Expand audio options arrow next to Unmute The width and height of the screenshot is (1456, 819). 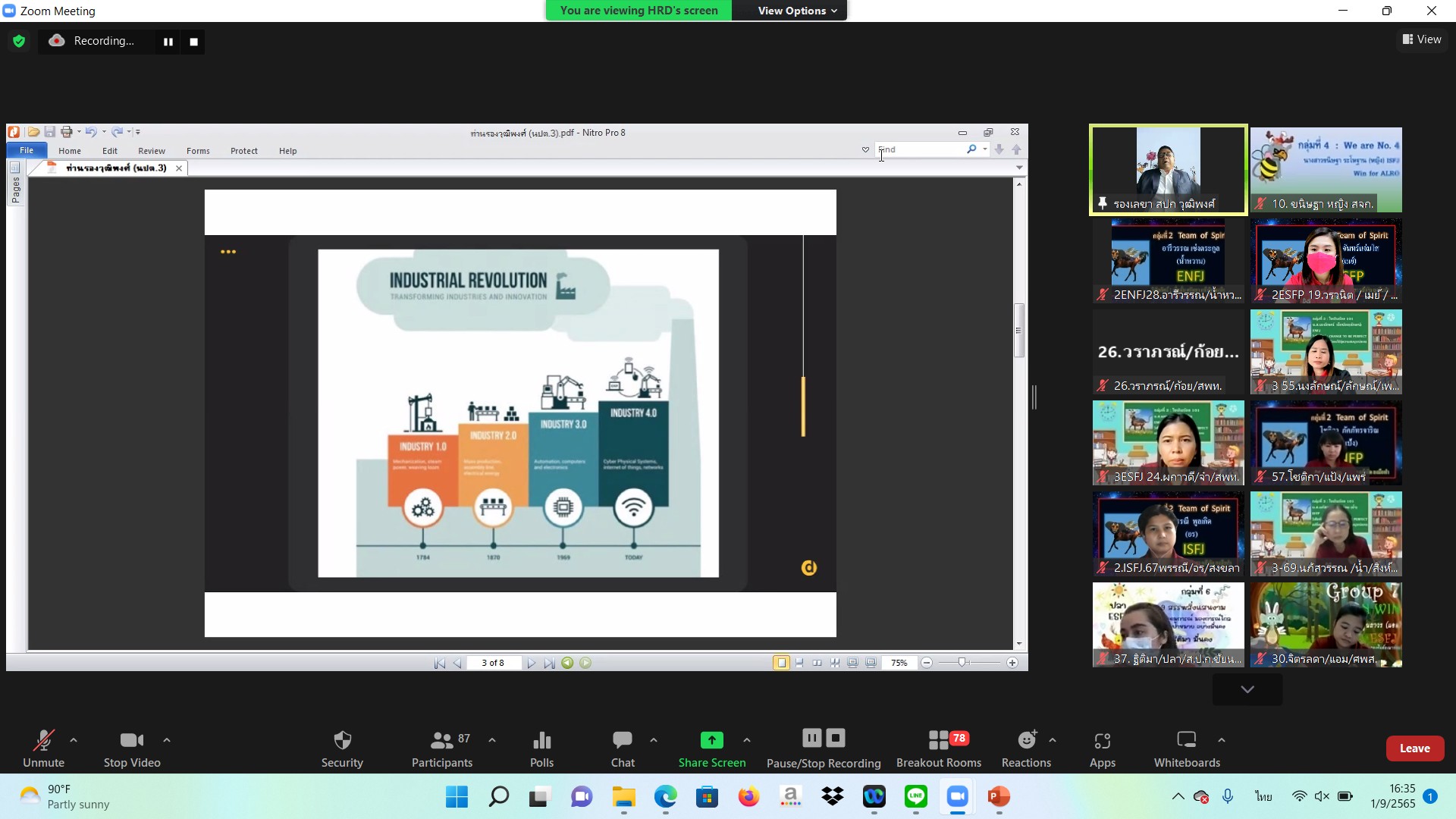tap(74, 740)
